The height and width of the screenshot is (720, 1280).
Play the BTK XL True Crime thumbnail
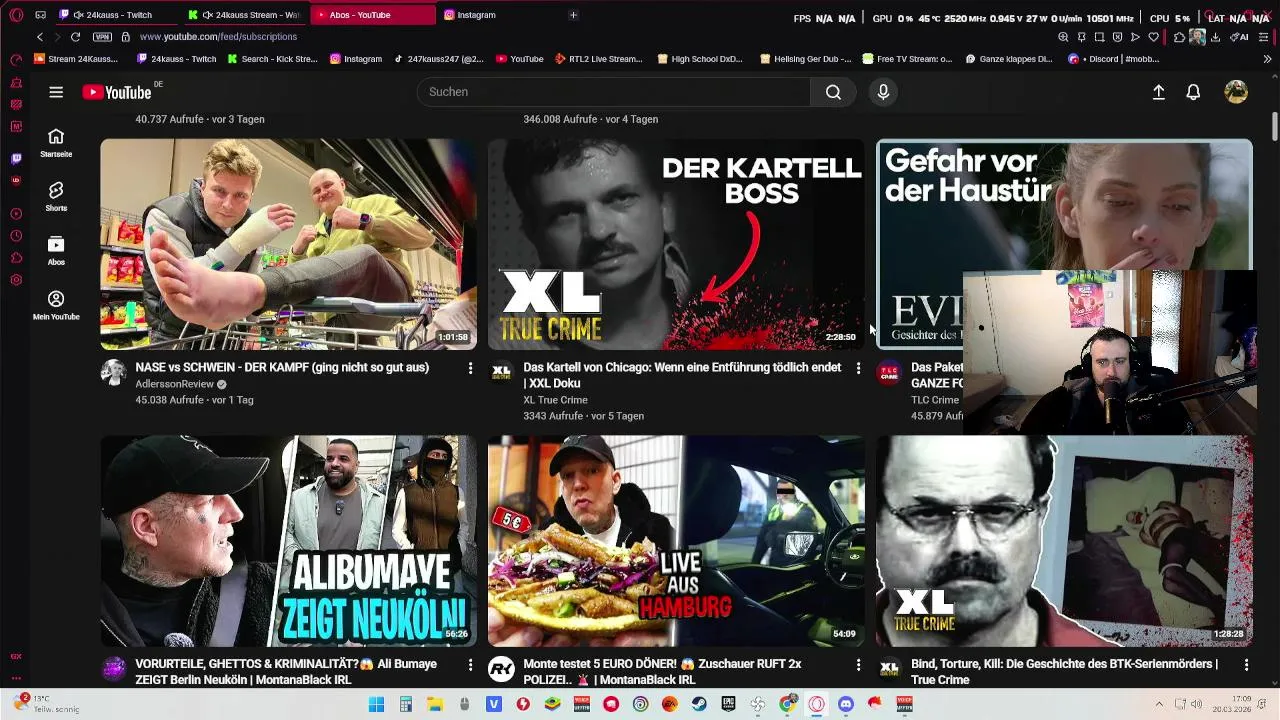(1064, 540)
